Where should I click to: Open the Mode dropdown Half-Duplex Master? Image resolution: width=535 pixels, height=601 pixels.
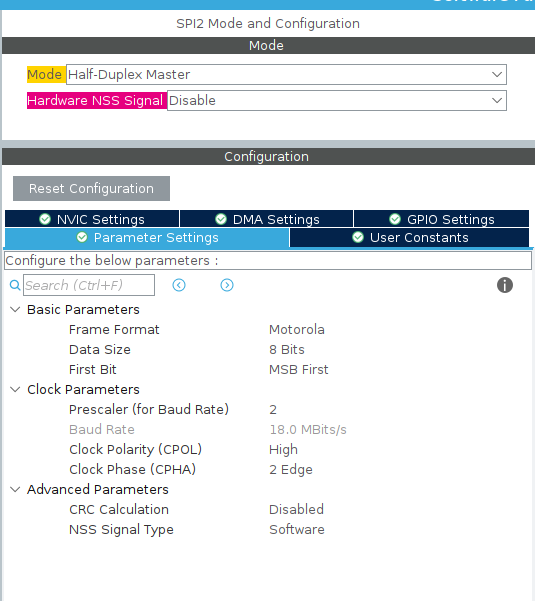pos(286,74)
